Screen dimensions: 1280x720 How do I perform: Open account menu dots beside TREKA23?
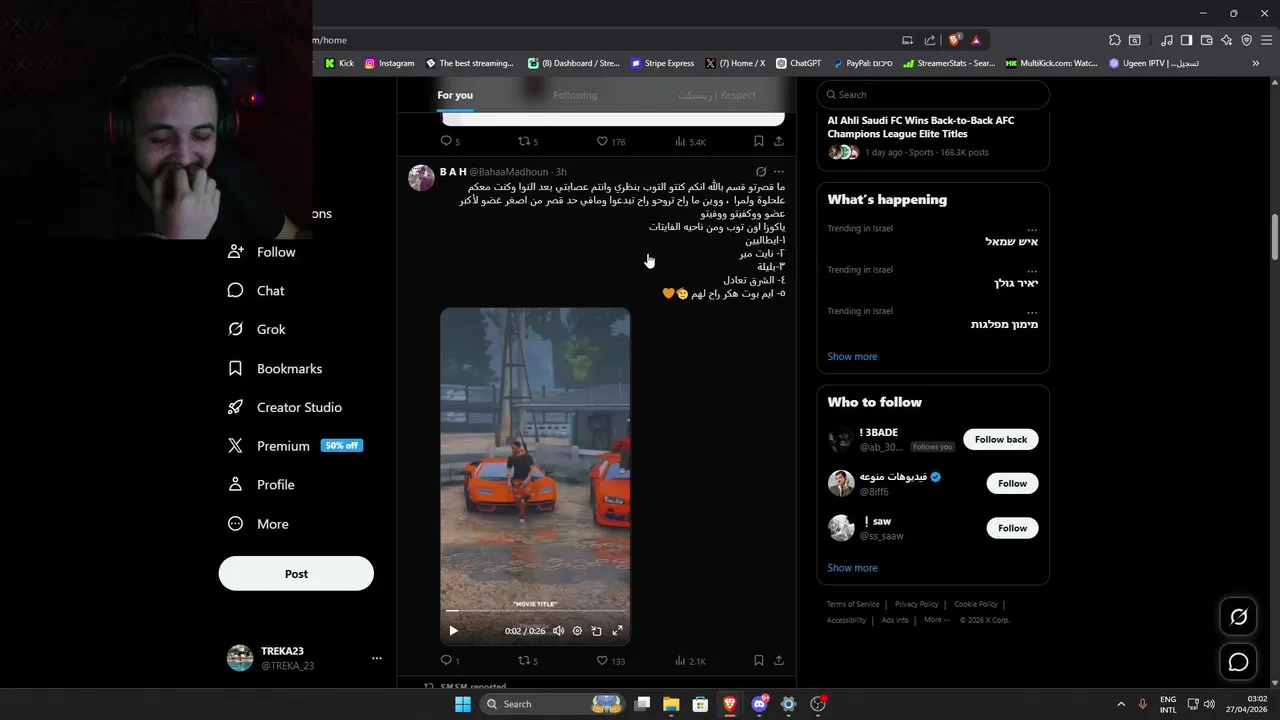coord(377,658)
